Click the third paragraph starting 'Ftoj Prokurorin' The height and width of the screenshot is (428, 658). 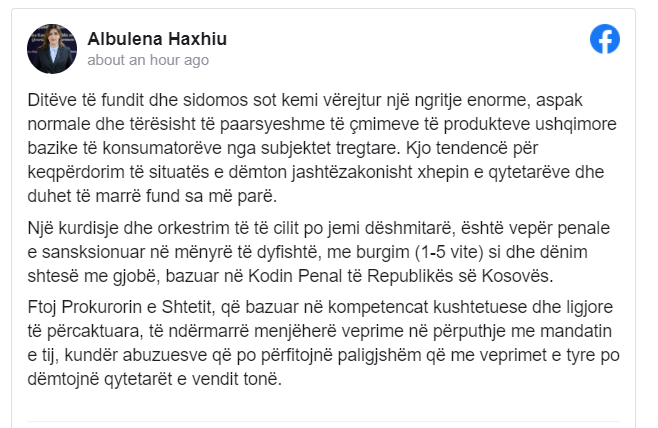click(324, 343)
